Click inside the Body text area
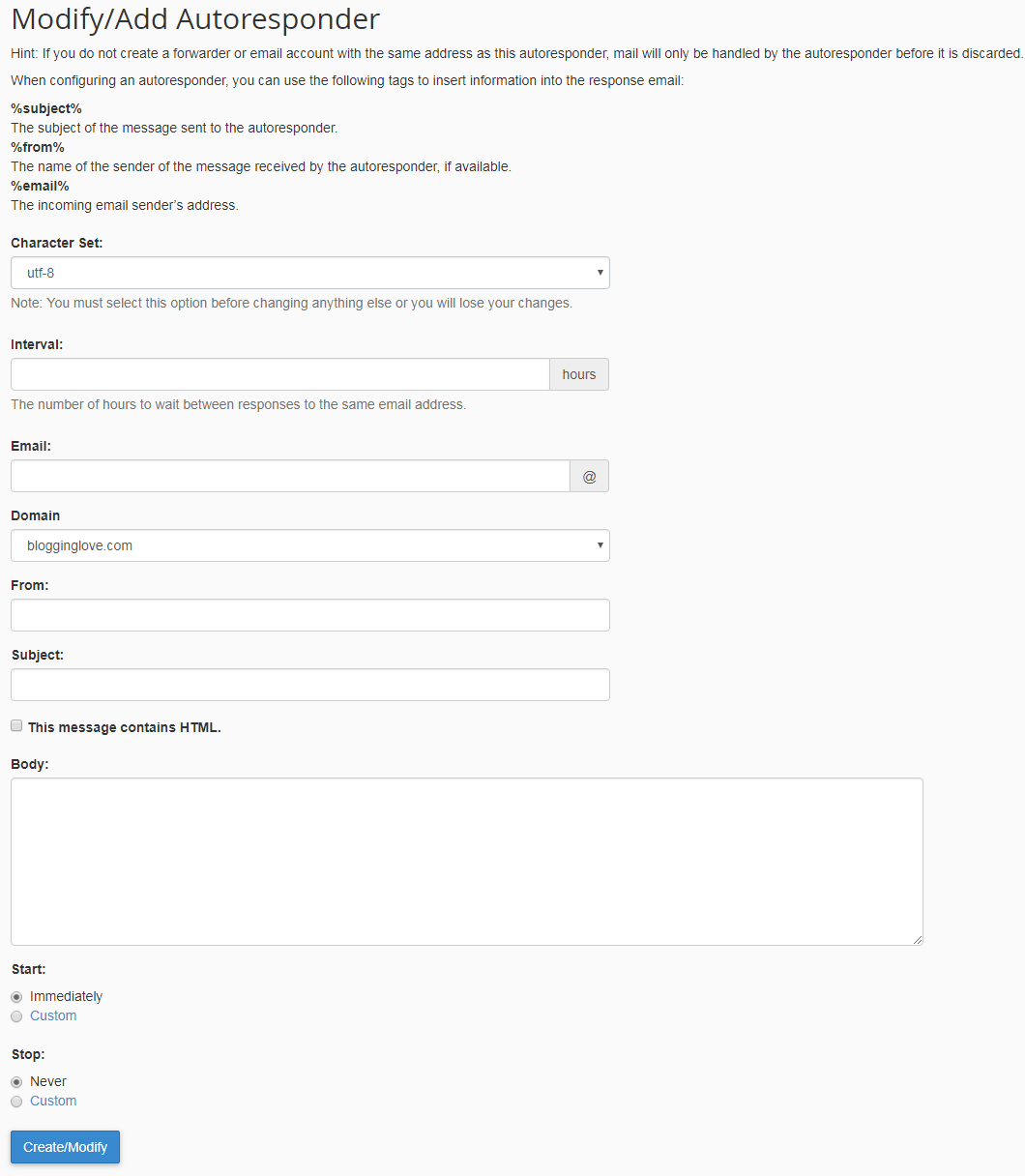 [x=464, y=861]
